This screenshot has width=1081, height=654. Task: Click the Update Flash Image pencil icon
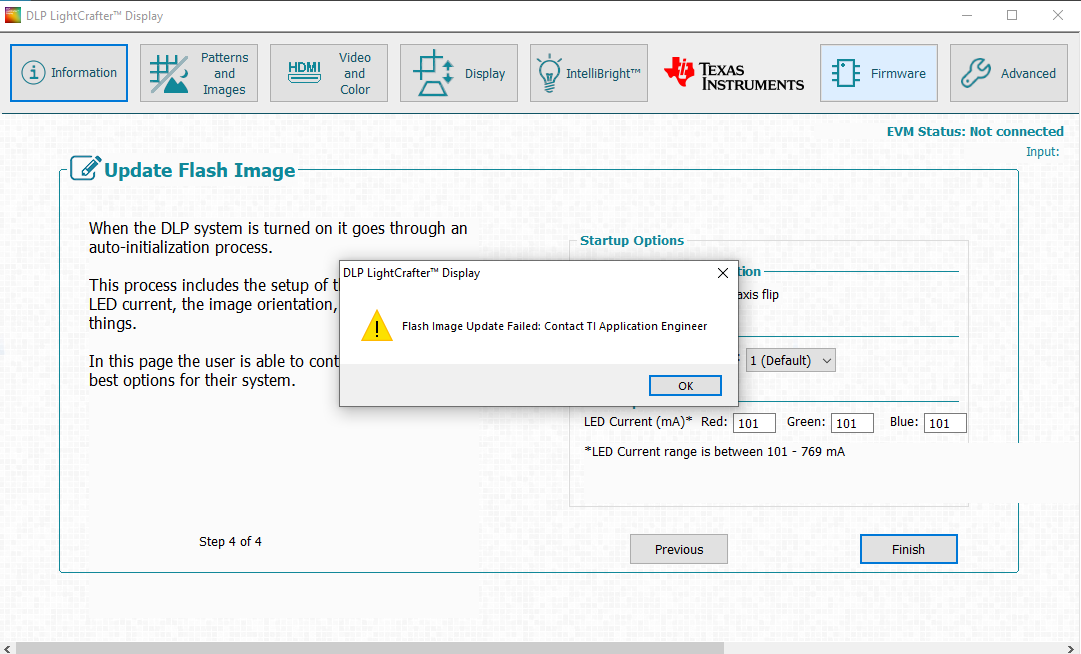pos(85,167)
